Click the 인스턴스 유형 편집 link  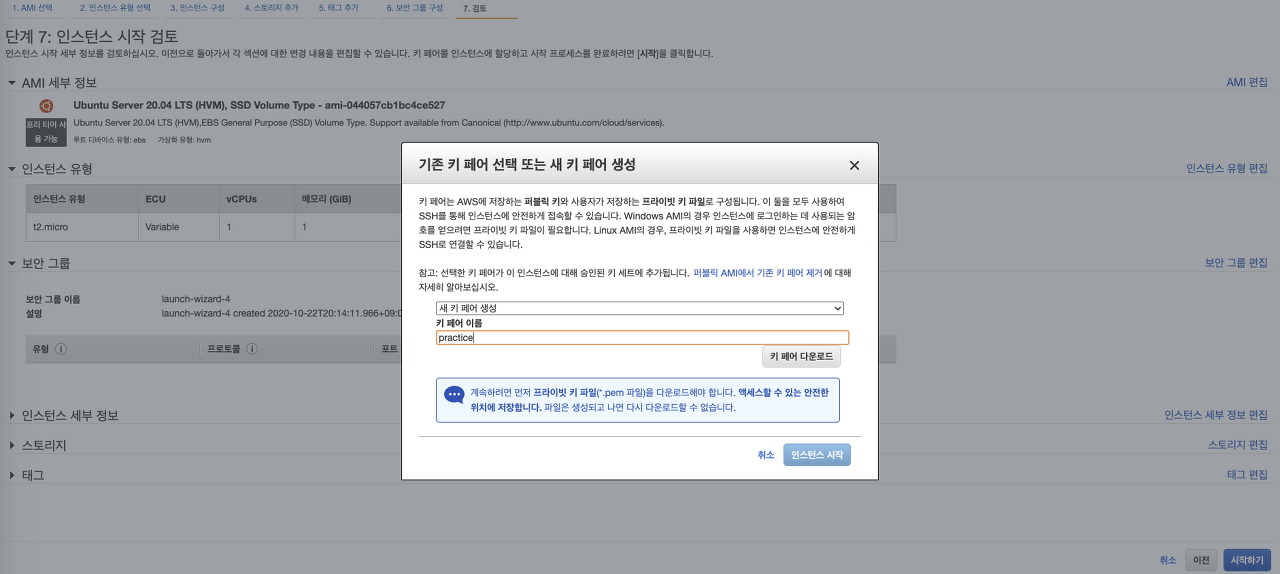coord(1227,168)
